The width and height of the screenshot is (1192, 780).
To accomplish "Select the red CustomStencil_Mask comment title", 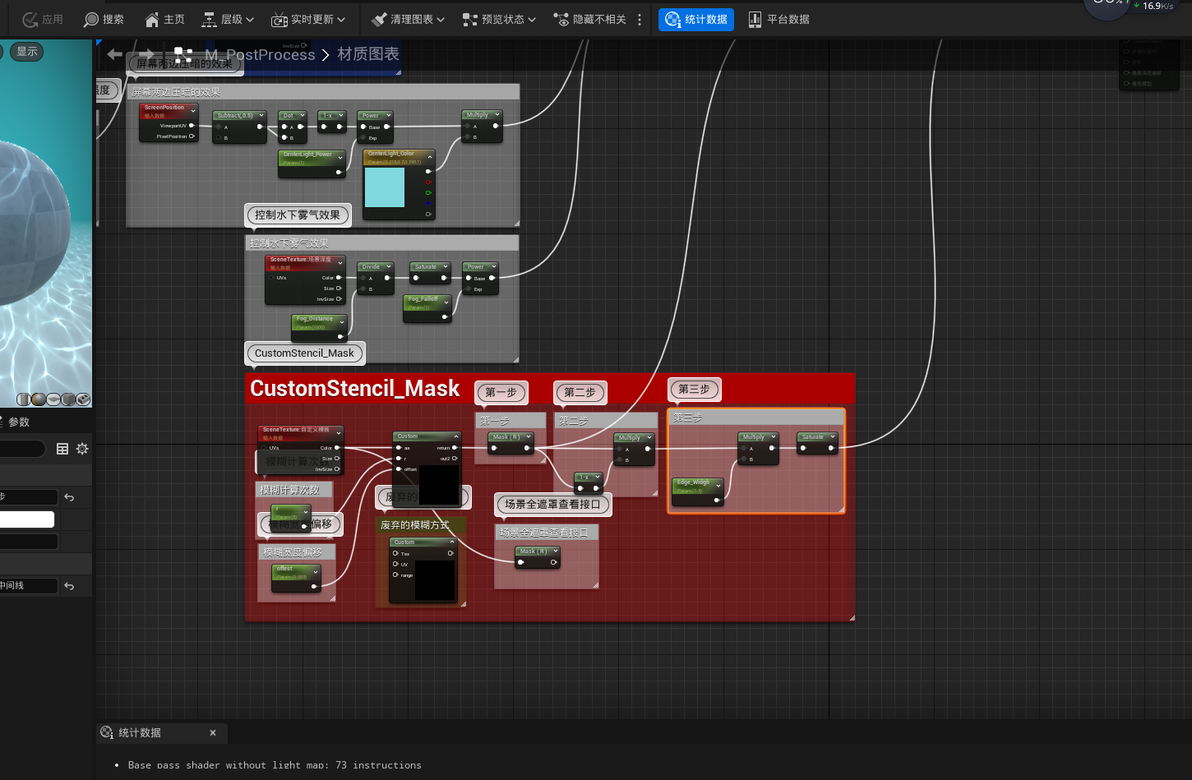I will point(355,388).
